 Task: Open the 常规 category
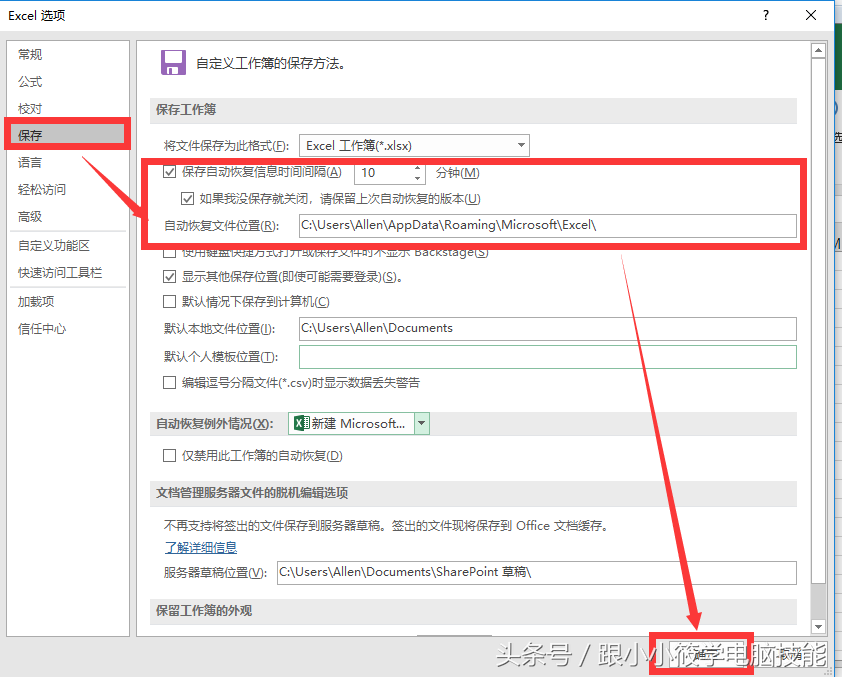30,54
